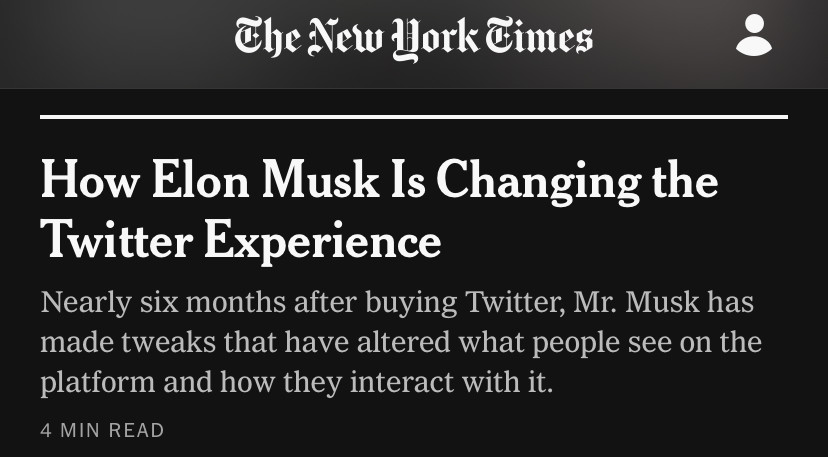Click the word "Times" in the masthead

coord(540,38)
